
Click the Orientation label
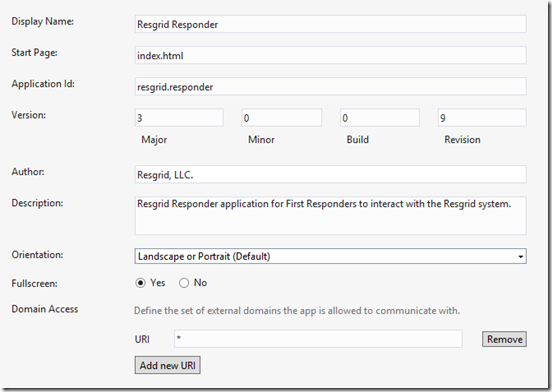tap(37, 255)
